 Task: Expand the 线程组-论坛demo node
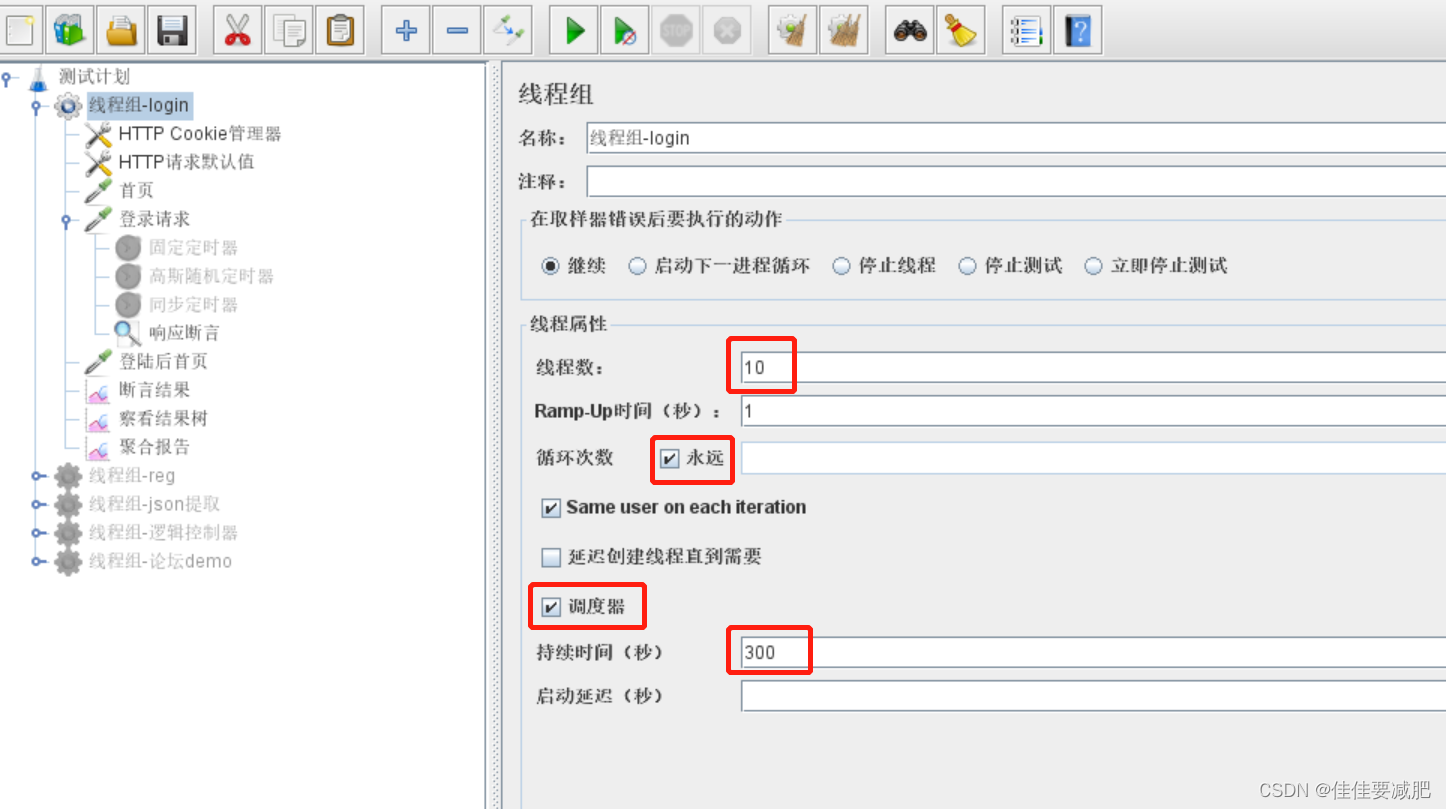point(38,561)
